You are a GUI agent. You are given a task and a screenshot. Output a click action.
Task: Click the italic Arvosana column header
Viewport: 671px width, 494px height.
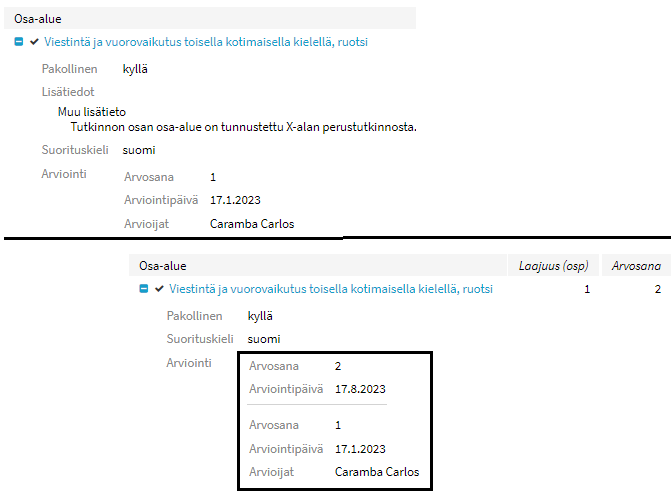point(636,266)
